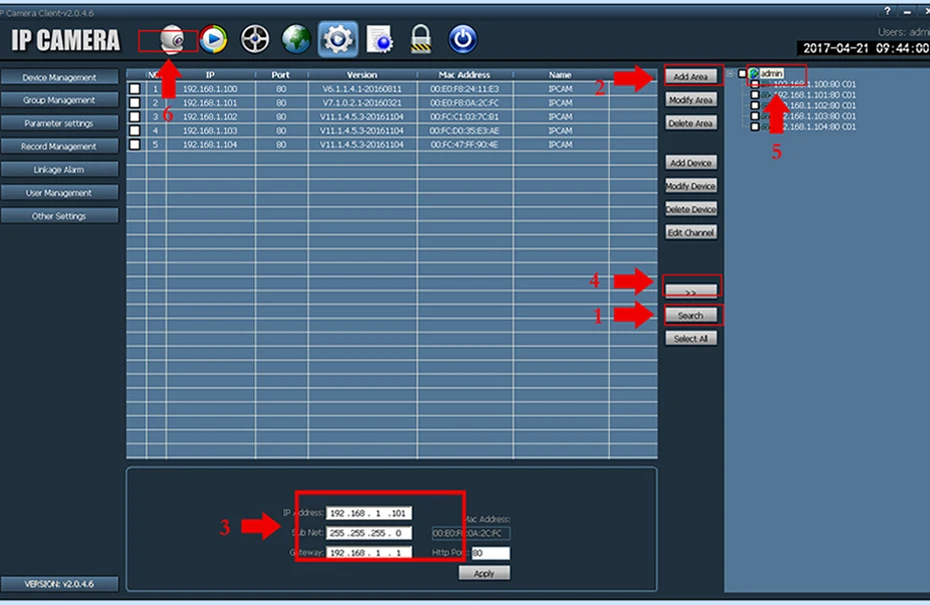930x605 pixels.
Task: Click the Modify Area button
Action: 691,100
